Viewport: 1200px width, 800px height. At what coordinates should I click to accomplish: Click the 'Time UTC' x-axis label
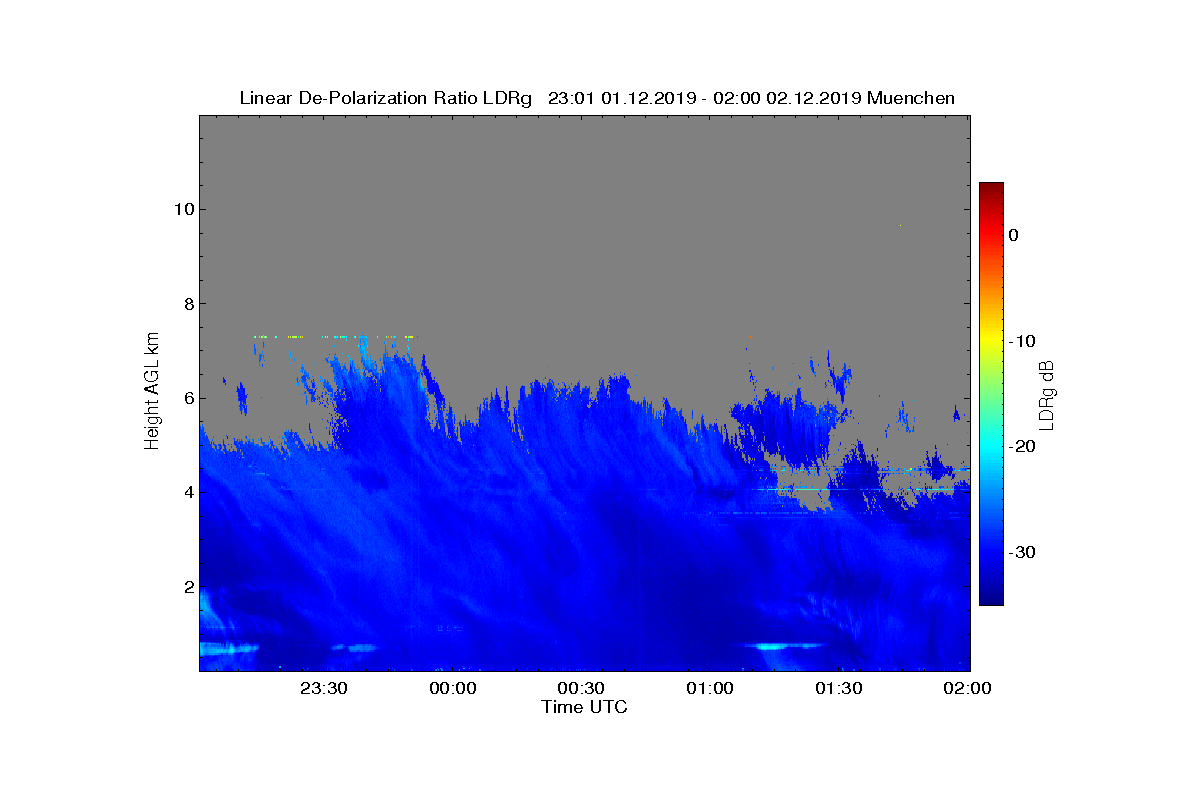click(584, 707)
